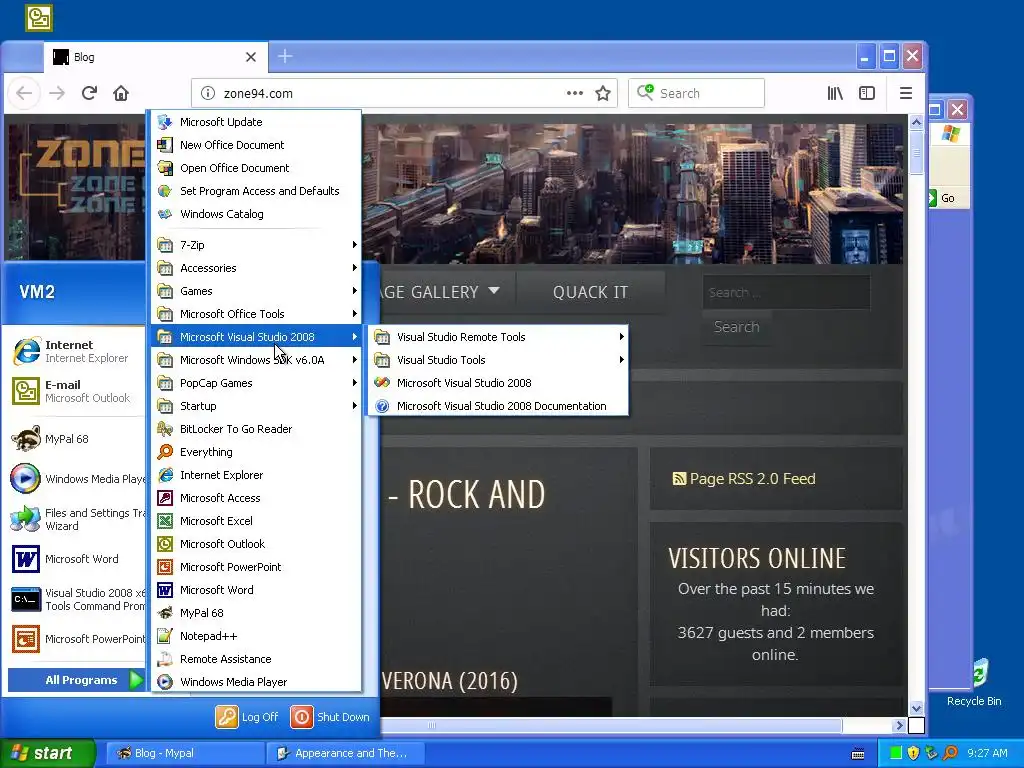Viewport: 1024px width, 768px height.
Task: Launch Microsoft Update from programs list
Action: click(x=256, y=122)
